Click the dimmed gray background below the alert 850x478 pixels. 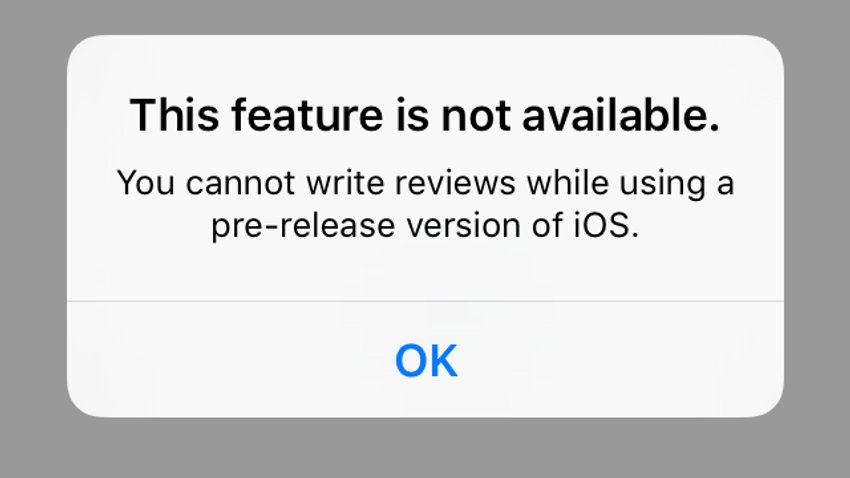pyautogui.click(x=425, y=448)
